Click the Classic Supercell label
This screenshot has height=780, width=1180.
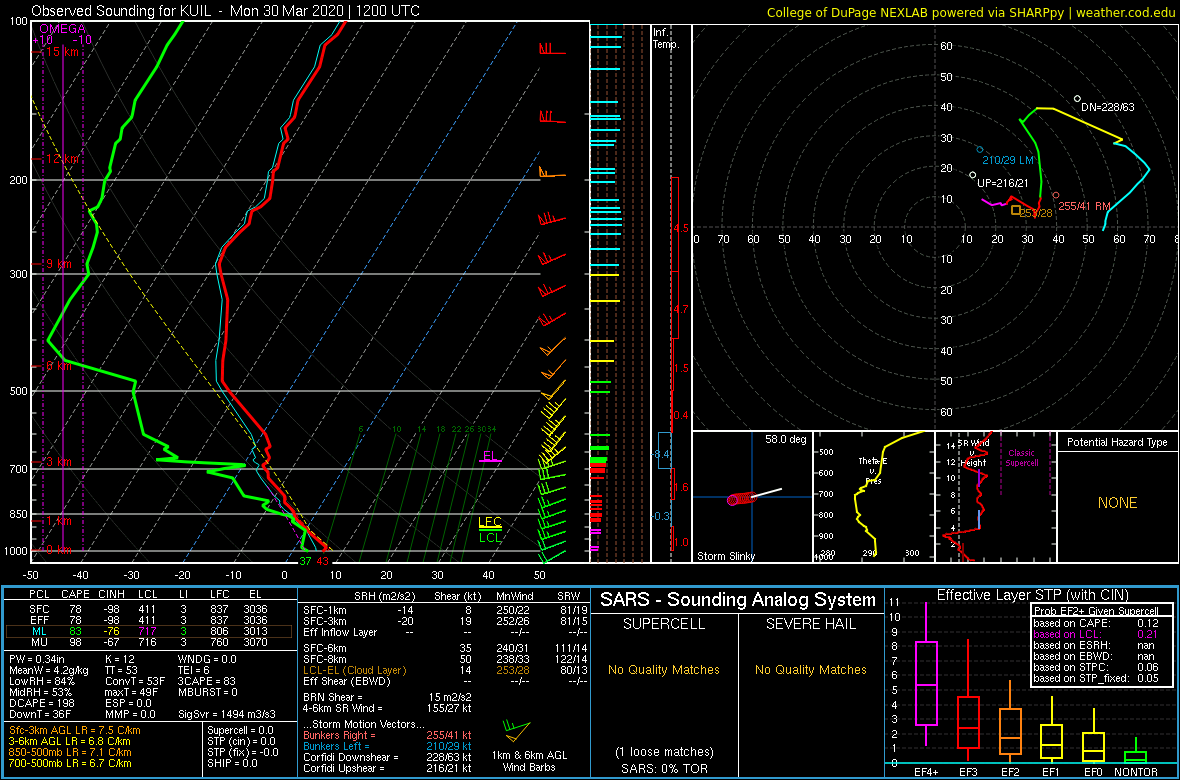click(1023, 457)
